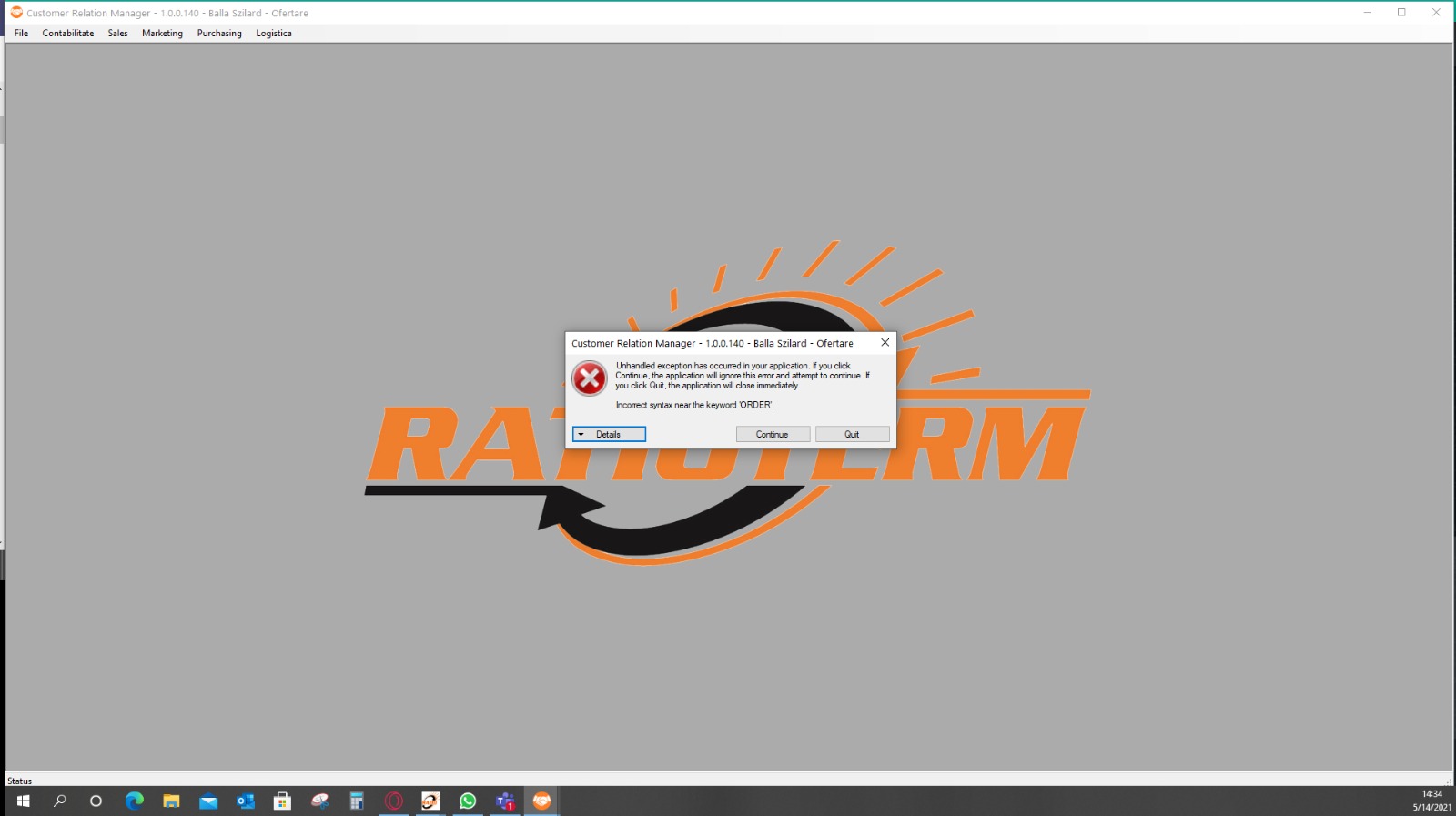Viewport: 1456px width, 816px height.
Task: Open Cortana from the taskbar
Action: point(96,801)
